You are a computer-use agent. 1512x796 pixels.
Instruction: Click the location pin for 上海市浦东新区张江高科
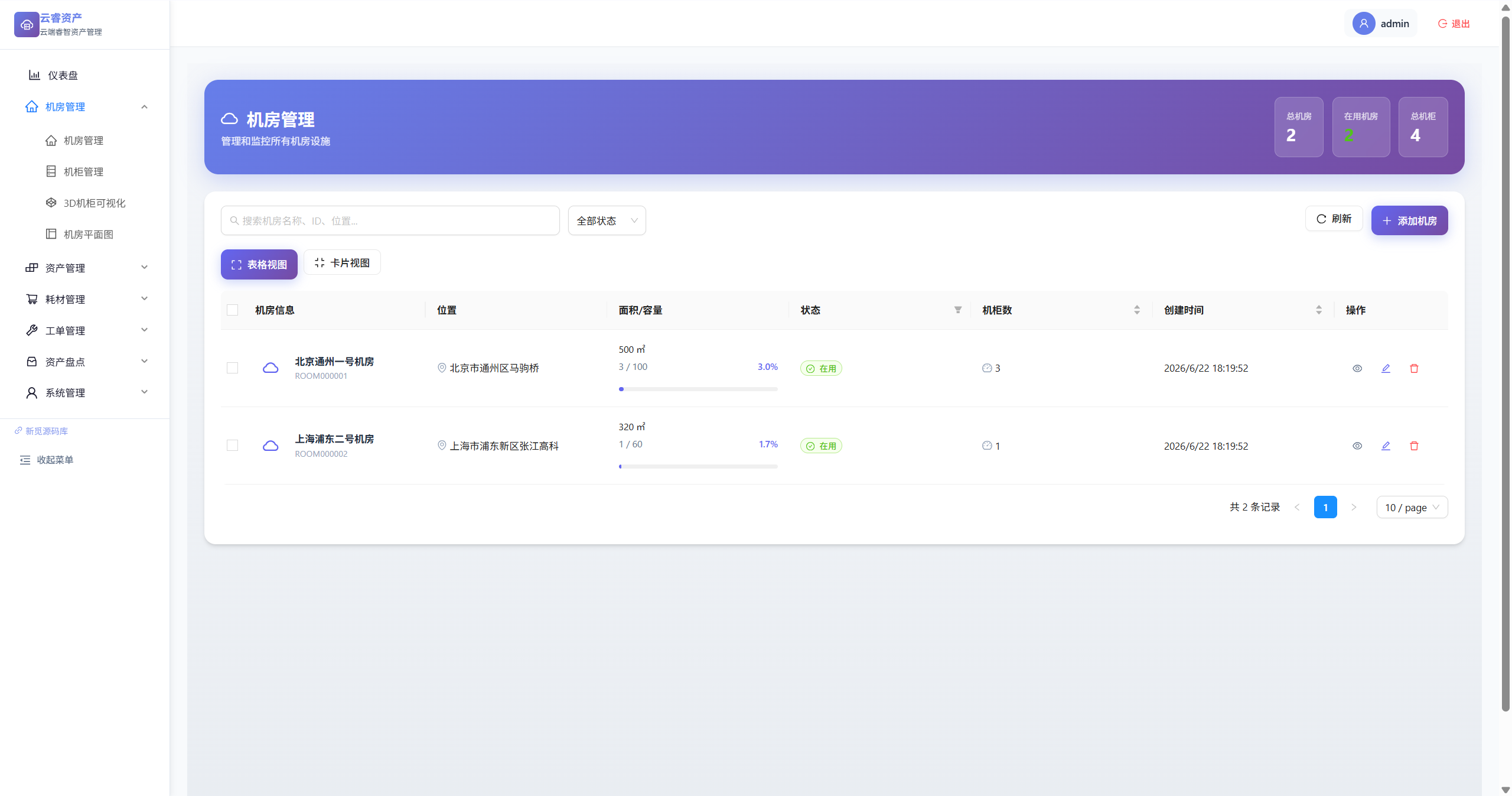(442, 445)
